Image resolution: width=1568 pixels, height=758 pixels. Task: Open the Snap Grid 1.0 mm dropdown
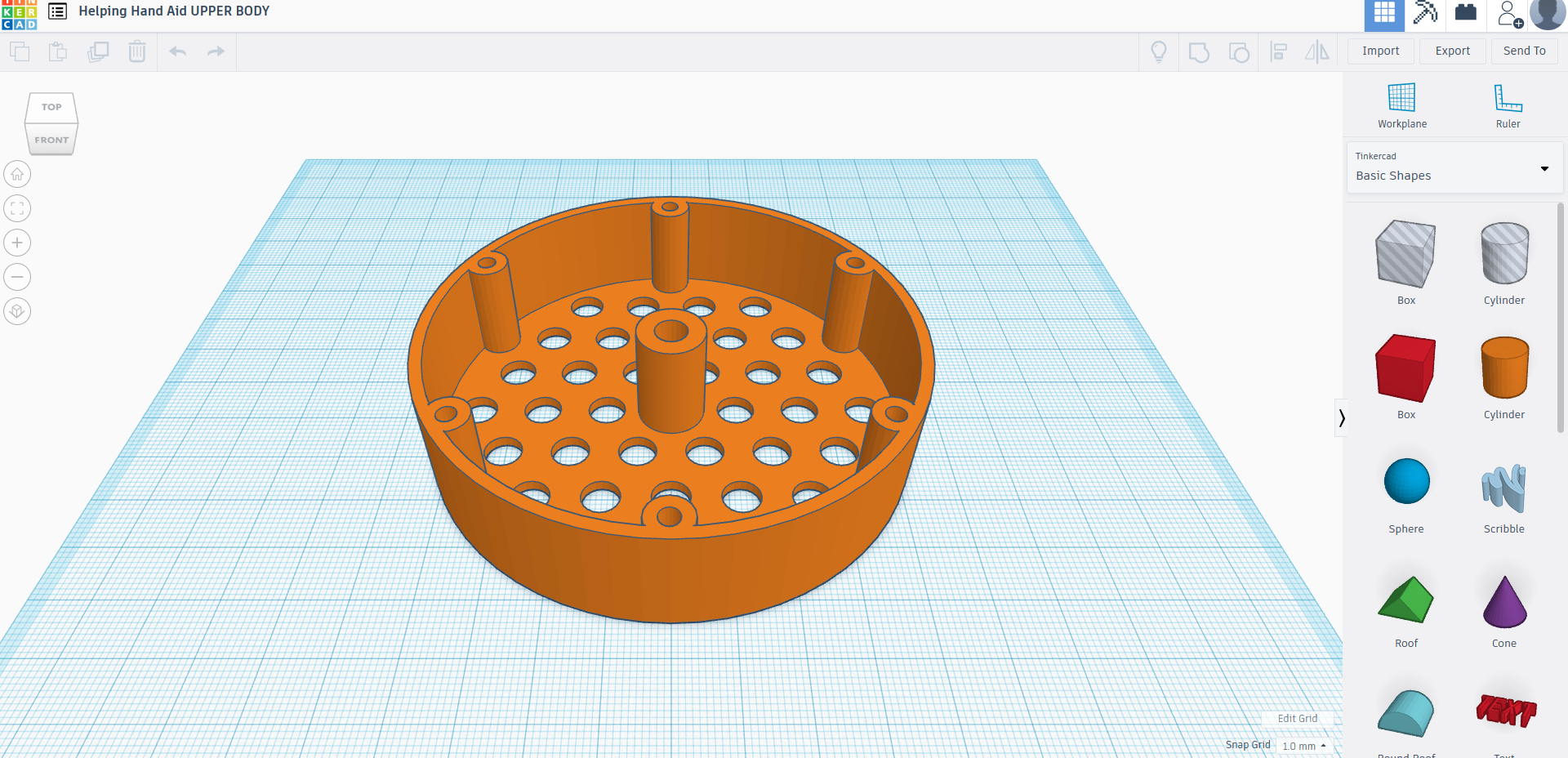pos(1304,746)
